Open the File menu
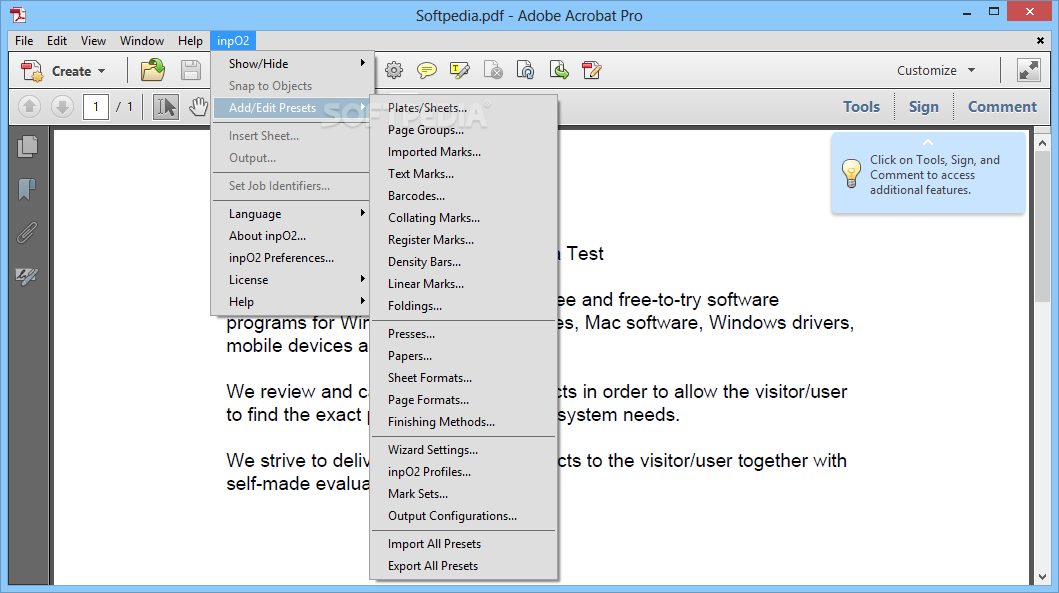Screen dimensions: 1059x593 tap(24, 41)
